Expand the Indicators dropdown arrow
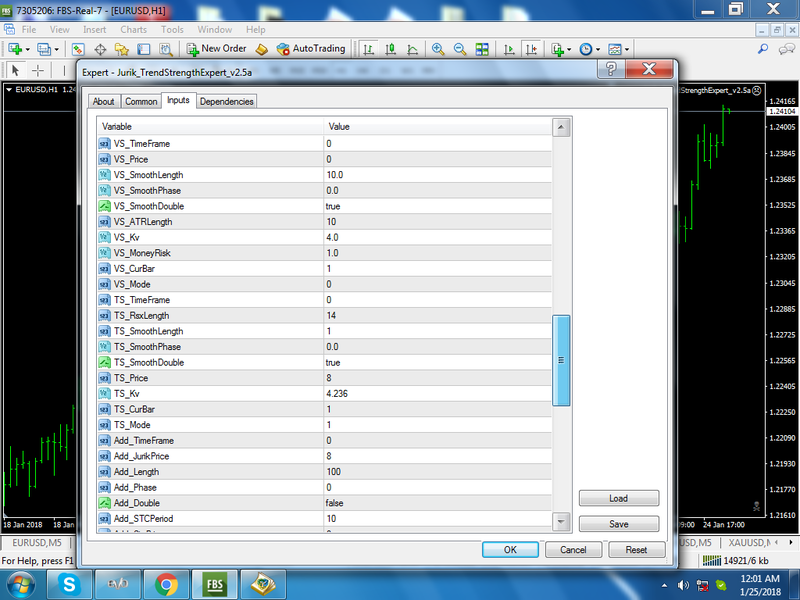The image size is (800, 600). click(x=569, y=49)
